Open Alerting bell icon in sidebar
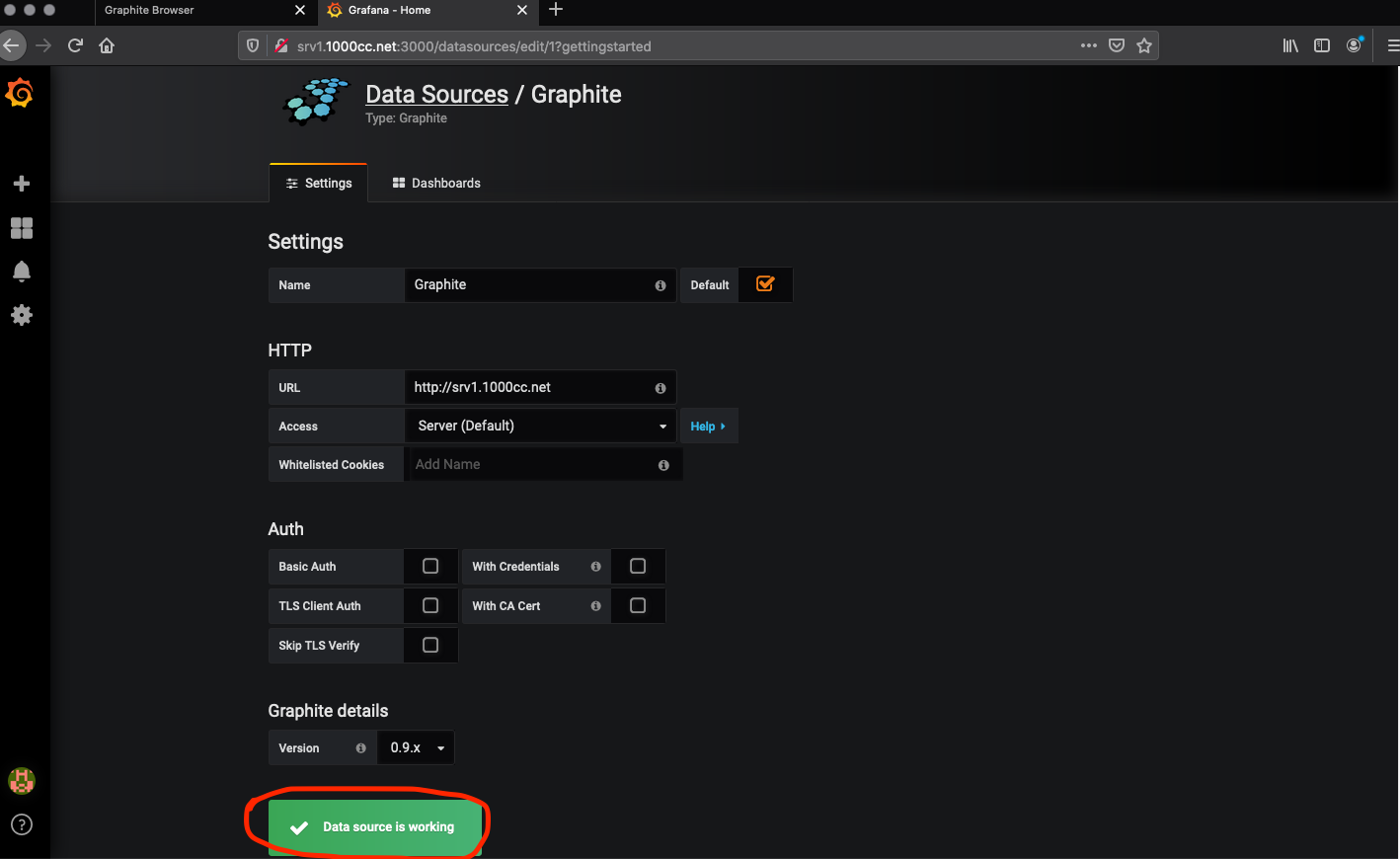This screenshot has height=859, width=1400. point(21,272)
